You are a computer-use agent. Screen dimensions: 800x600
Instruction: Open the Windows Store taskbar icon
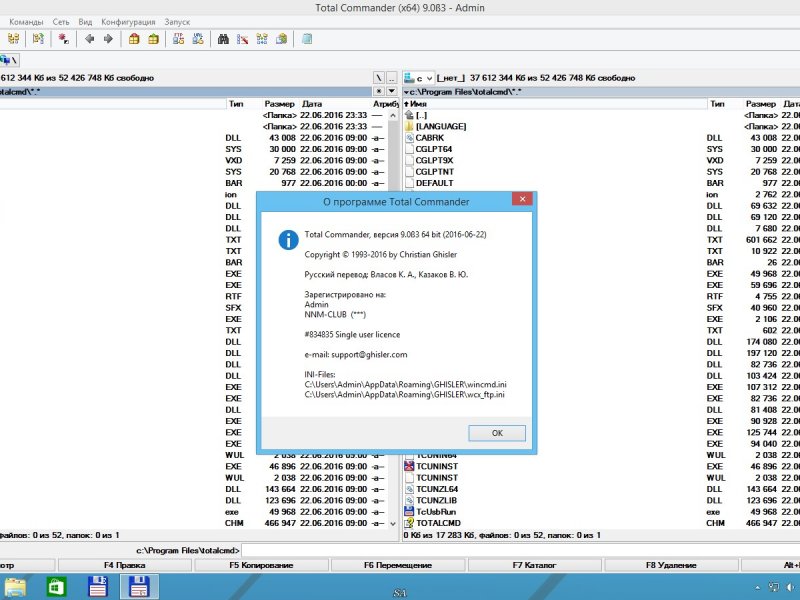pos(56,587)
